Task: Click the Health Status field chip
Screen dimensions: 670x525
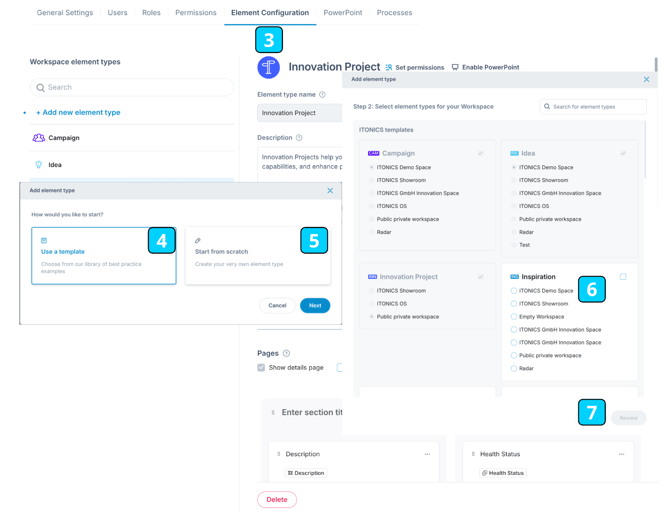Action: coord(503,473)
